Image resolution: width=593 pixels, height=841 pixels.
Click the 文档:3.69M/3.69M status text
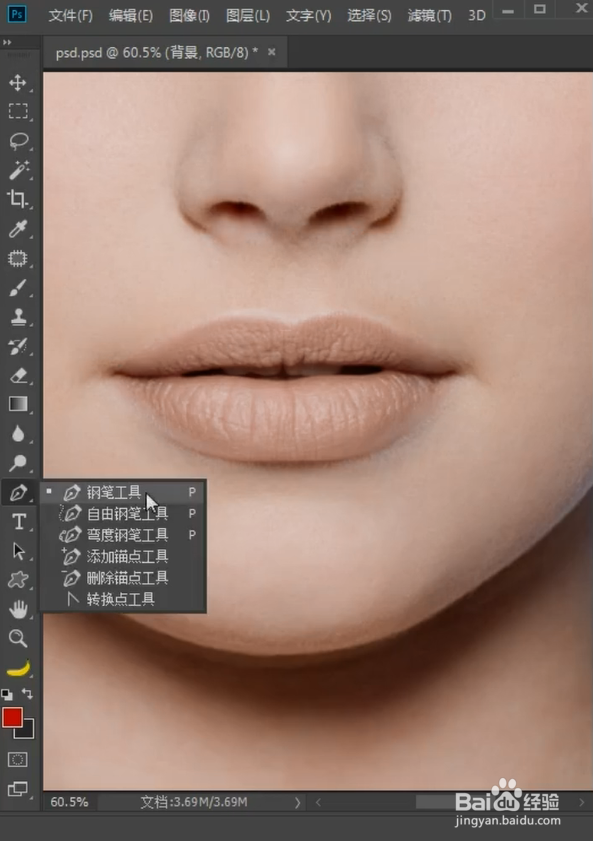(194, 802)
